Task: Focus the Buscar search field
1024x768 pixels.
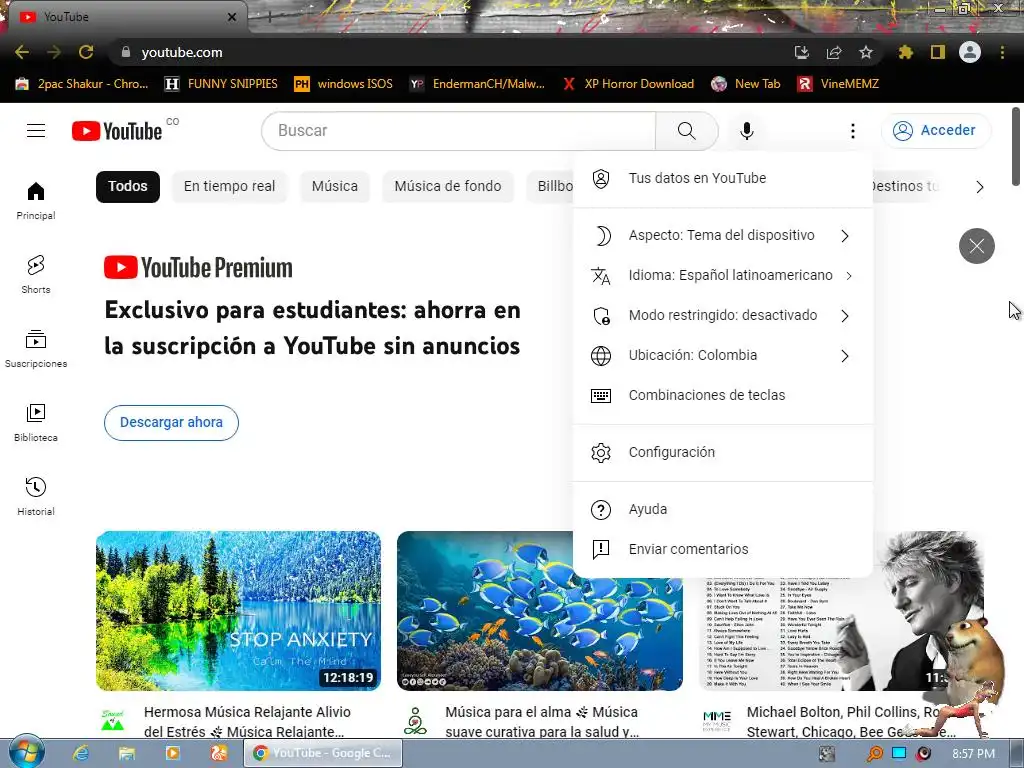Action: [x=458, y=131]
